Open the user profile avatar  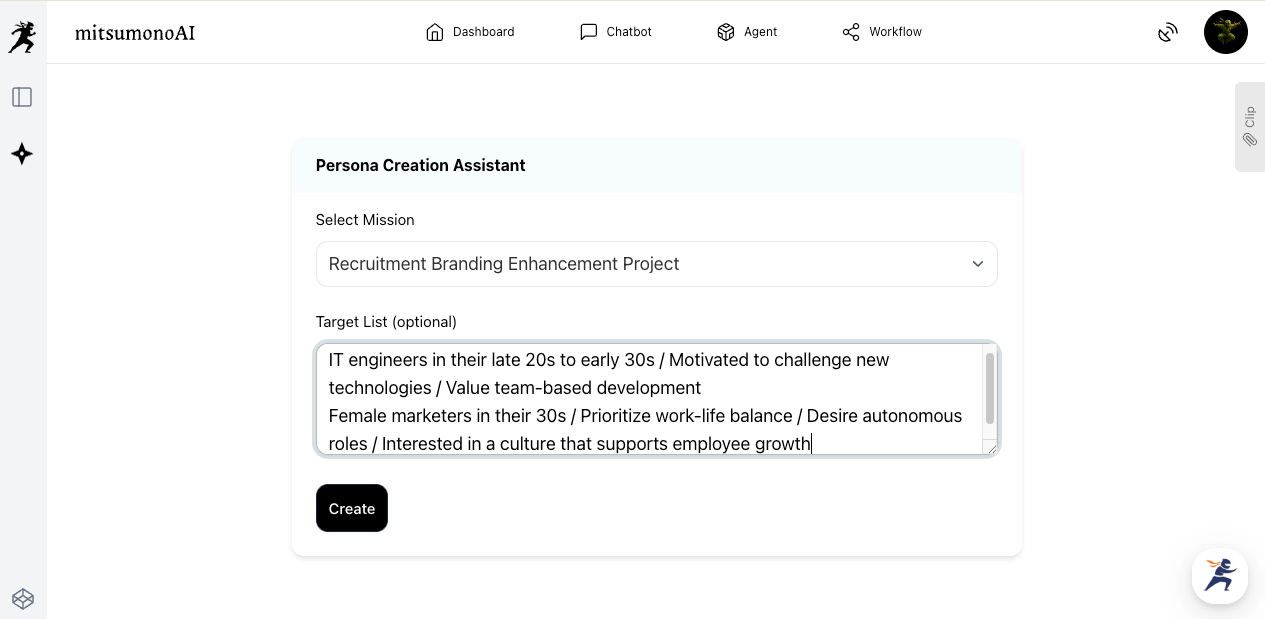pyautogui.click(x=1225, y=32)
